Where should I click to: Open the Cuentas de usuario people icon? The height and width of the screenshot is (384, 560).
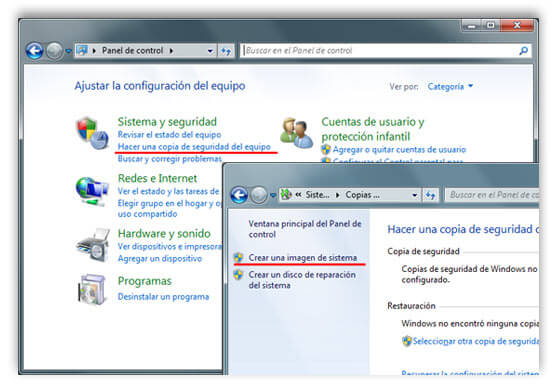point(296,133)
